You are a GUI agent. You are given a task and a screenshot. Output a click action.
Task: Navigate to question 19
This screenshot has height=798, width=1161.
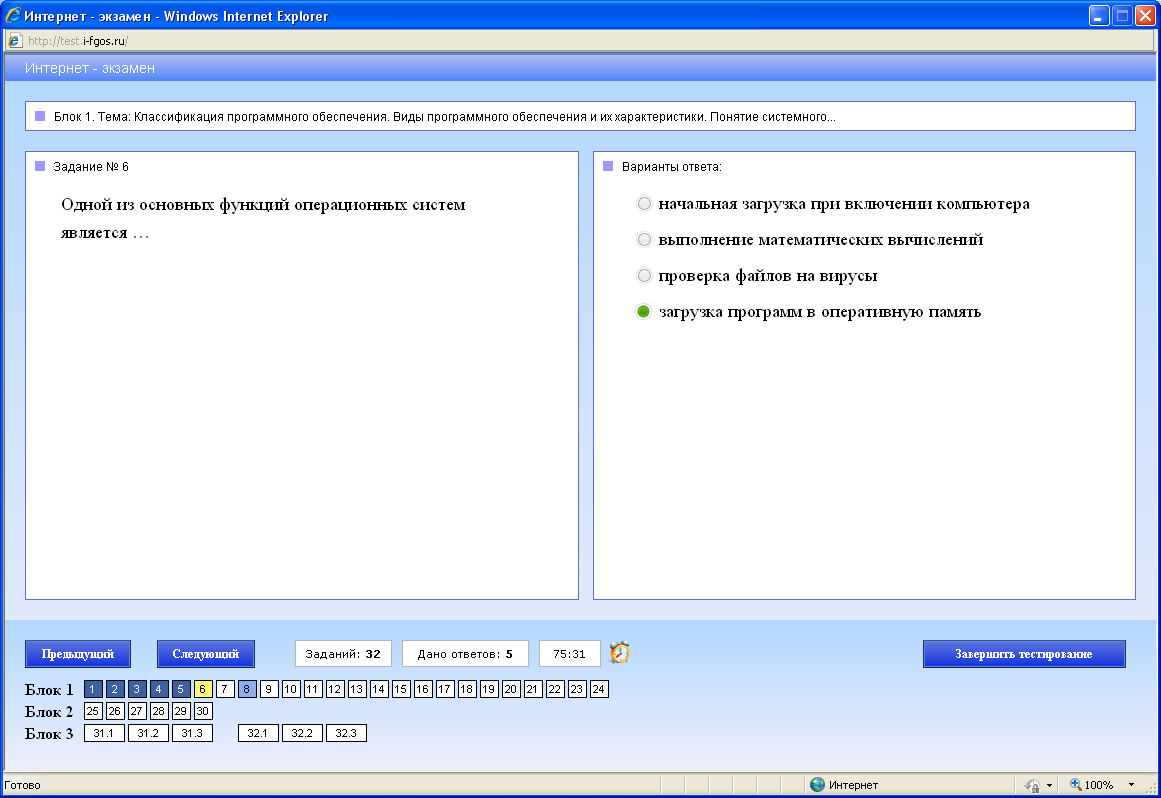click(x=489, y=689)
